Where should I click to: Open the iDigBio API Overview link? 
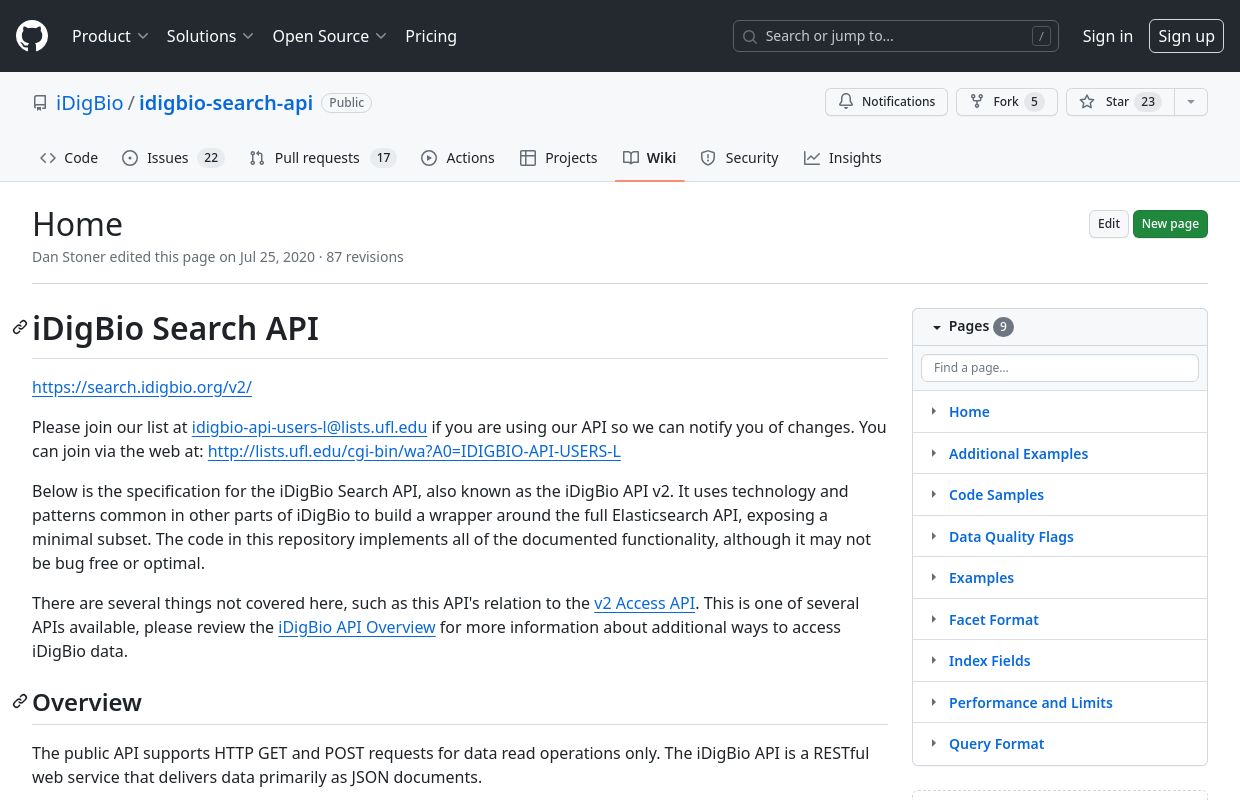(x=357, y=627)
